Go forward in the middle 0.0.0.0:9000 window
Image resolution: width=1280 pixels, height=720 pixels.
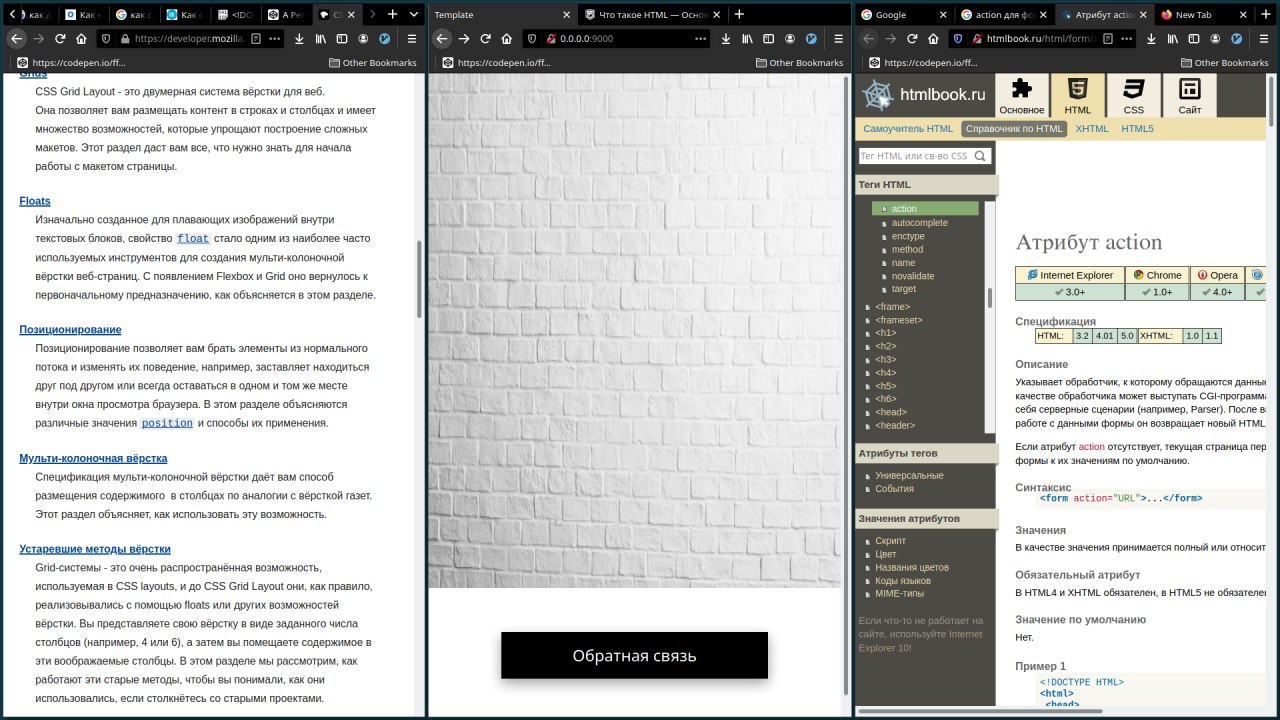[465, 38]
